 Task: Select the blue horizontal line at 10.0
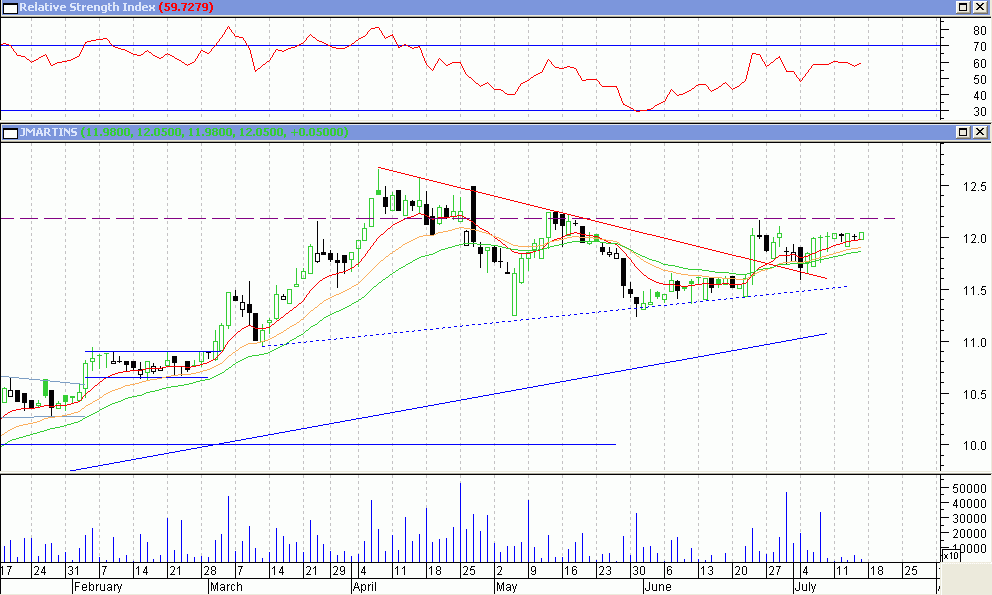click(308, 444)
